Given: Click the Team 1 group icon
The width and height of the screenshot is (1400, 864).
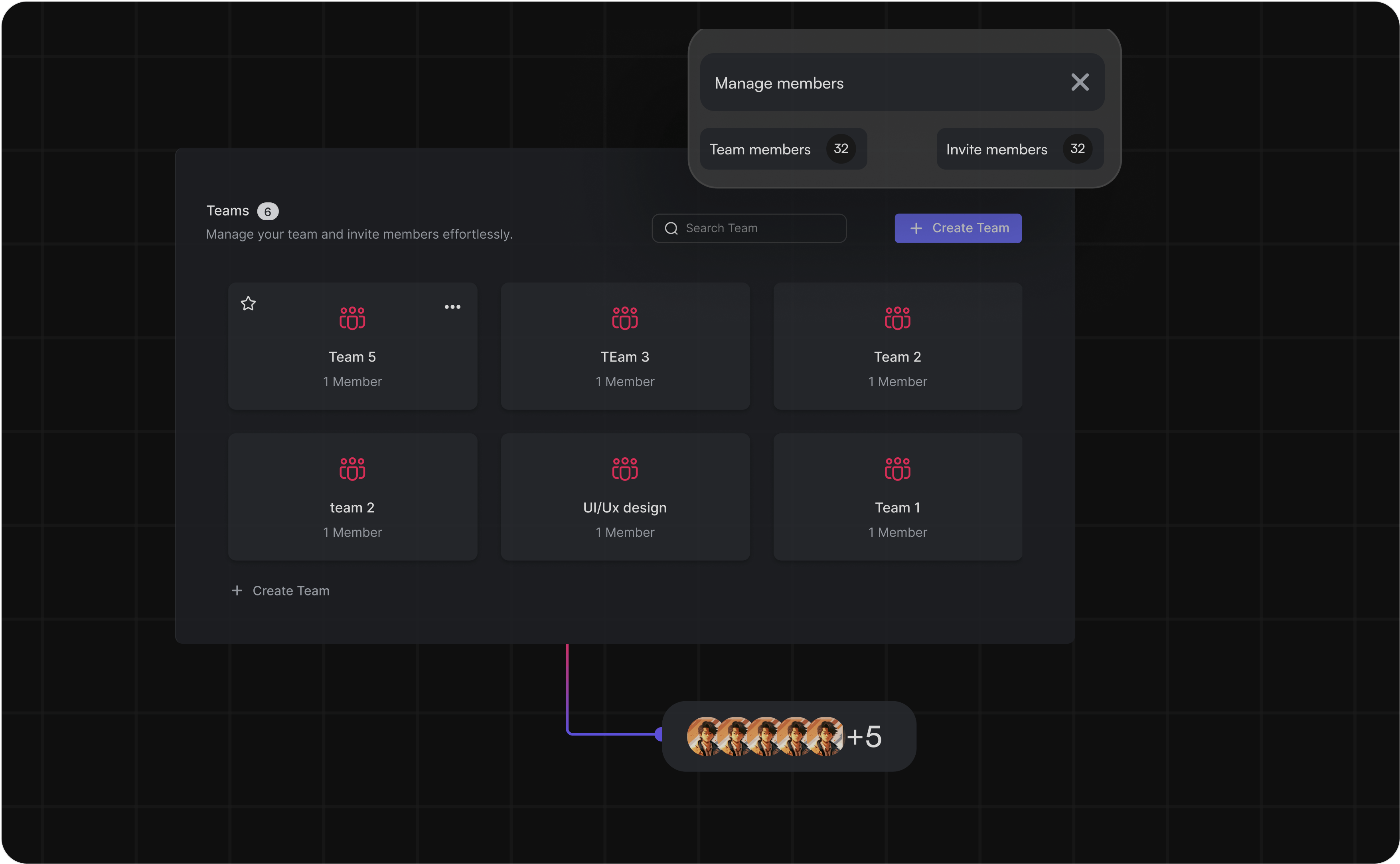Looking at the screenshot, I should [x=897, y=469].
